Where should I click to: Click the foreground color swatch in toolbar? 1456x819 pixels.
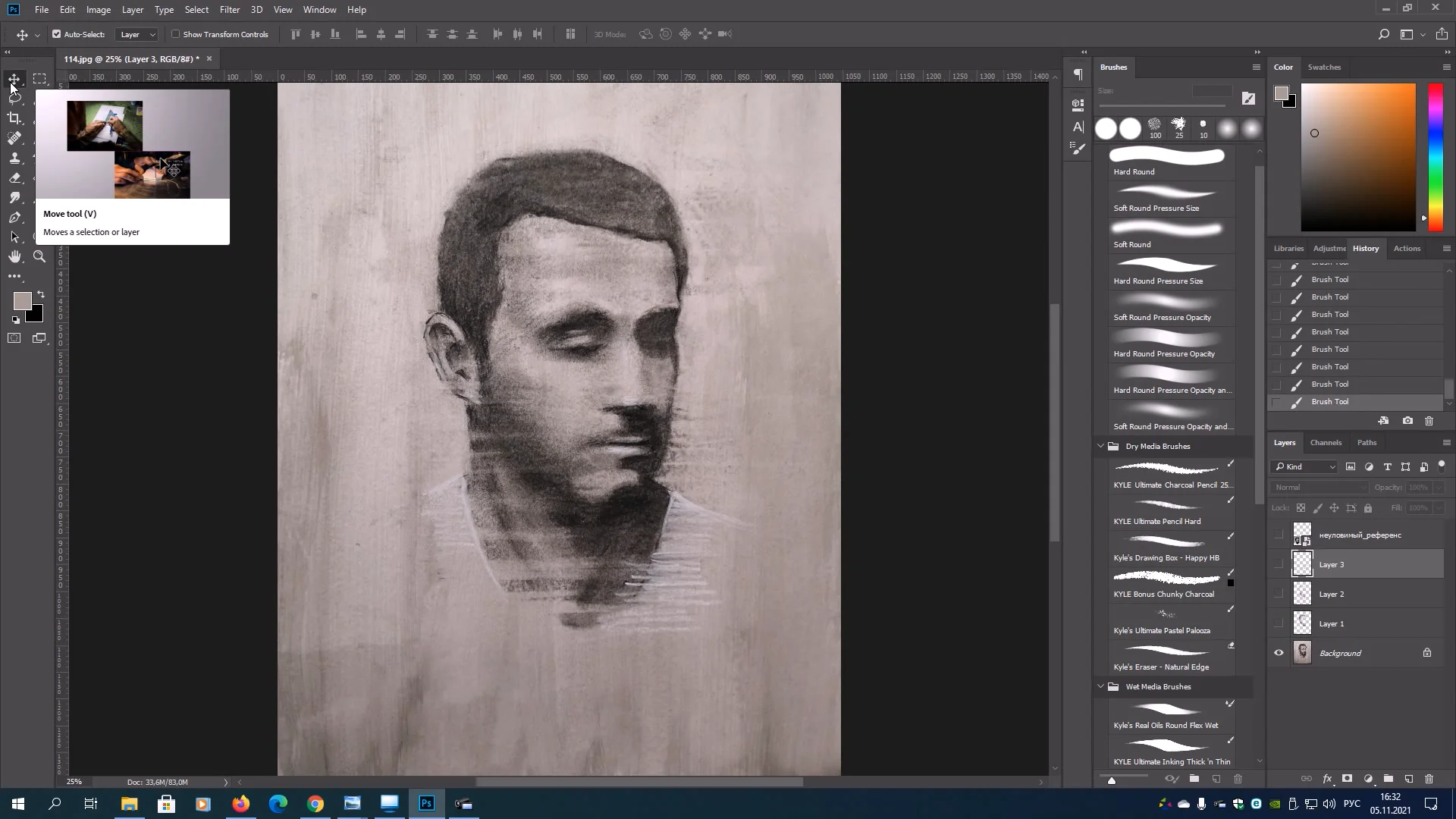click(x=22, y=301)
